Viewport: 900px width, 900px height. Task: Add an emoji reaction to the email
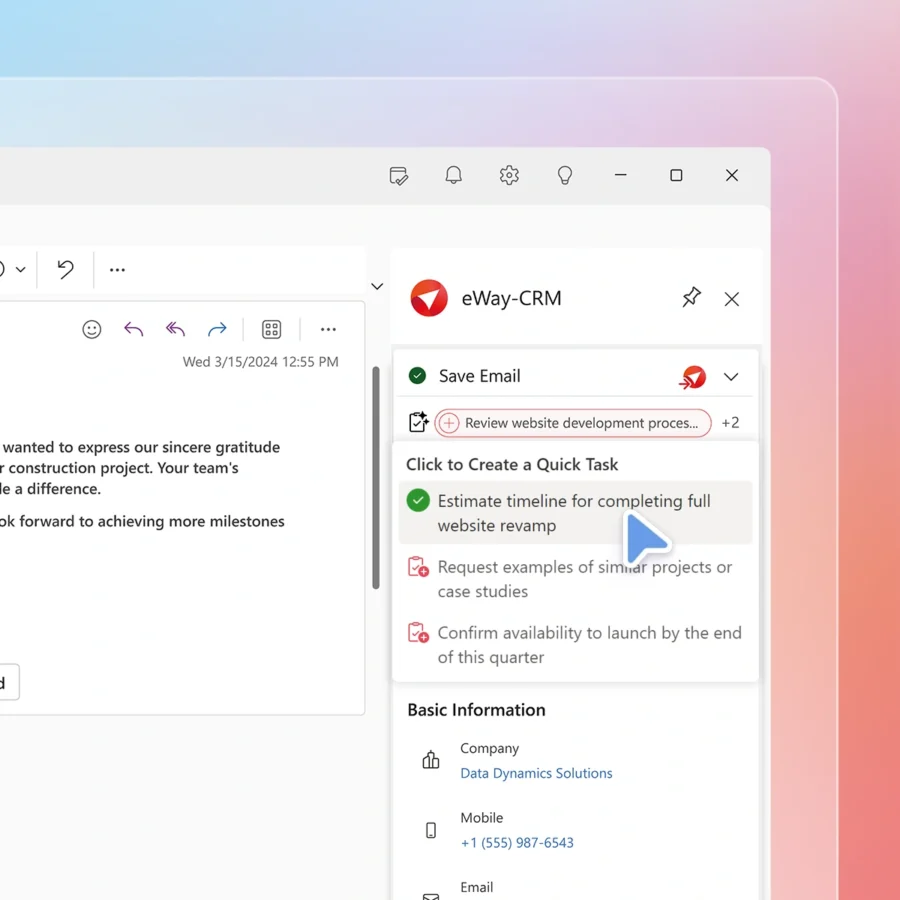(92, 329)
